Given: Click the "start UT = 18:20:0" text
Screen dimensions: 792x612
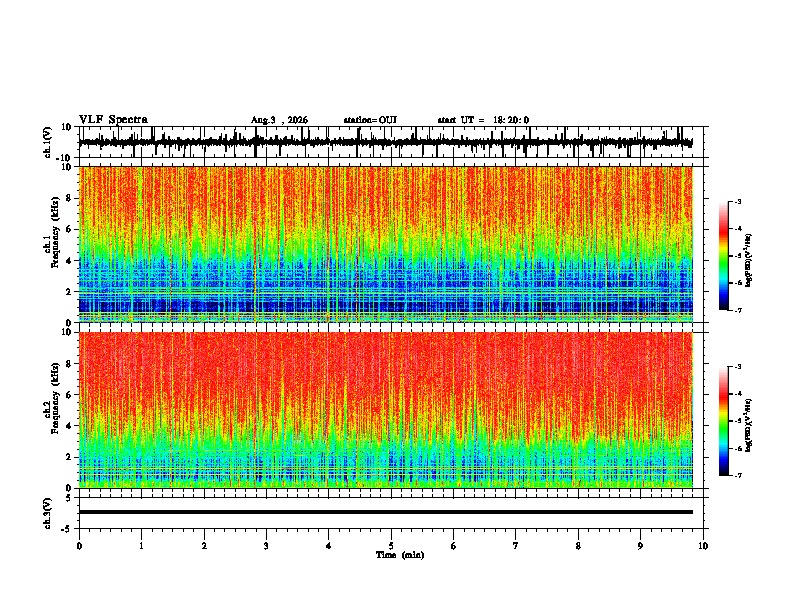Looking at the screenshot, I should click(x=483, y=120).
